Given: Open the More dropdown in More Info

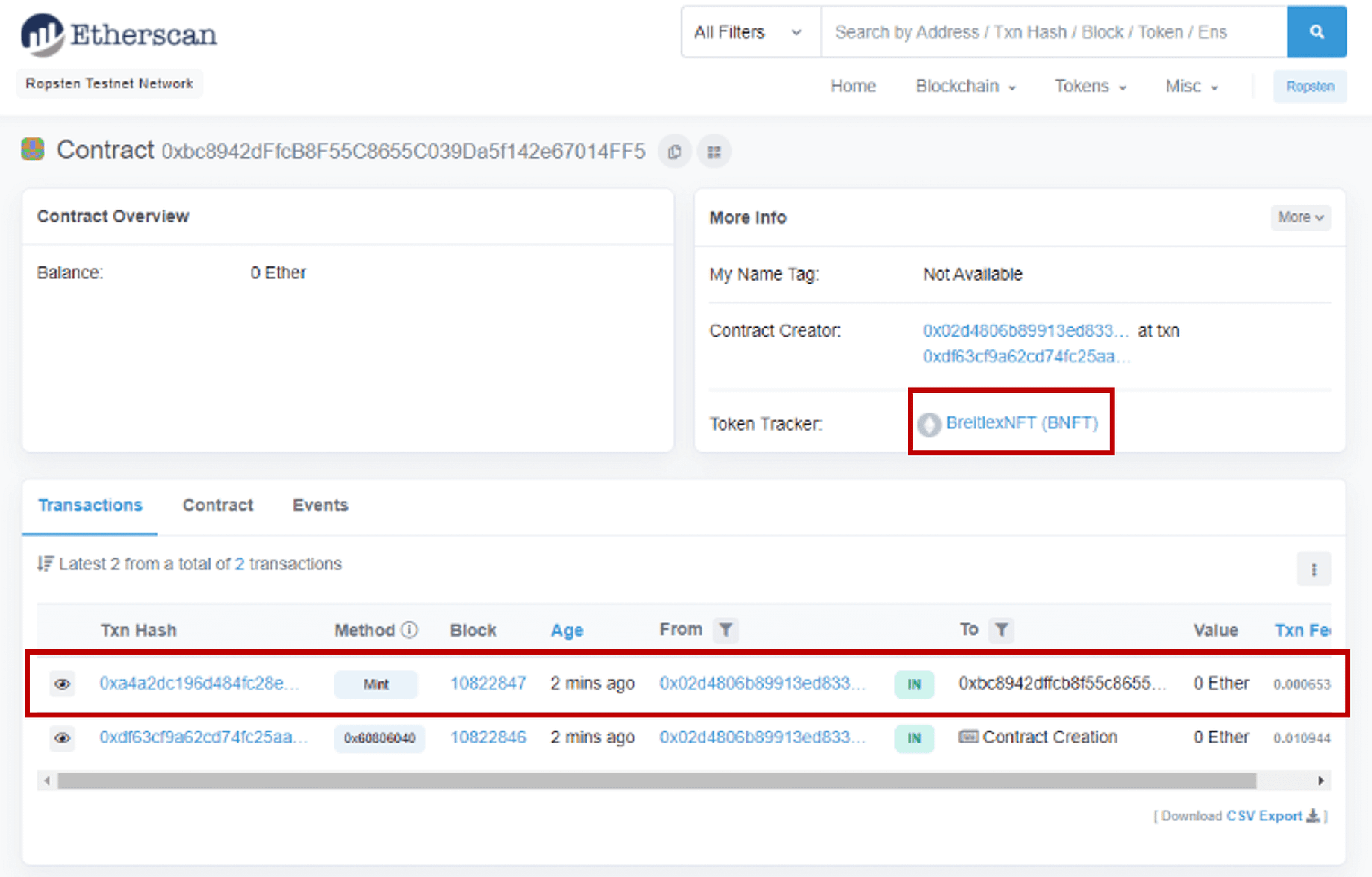Looking at the screenshot, I should tap(1301, 217).
